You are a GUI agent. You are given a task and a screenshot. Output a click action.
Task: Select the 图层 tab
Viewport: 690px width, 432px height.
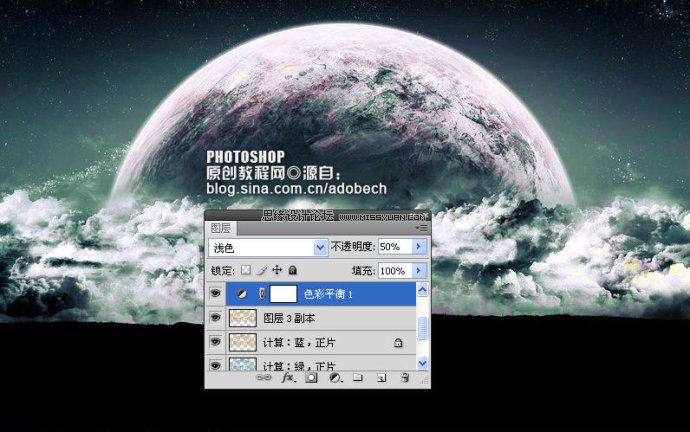[221, 228]
